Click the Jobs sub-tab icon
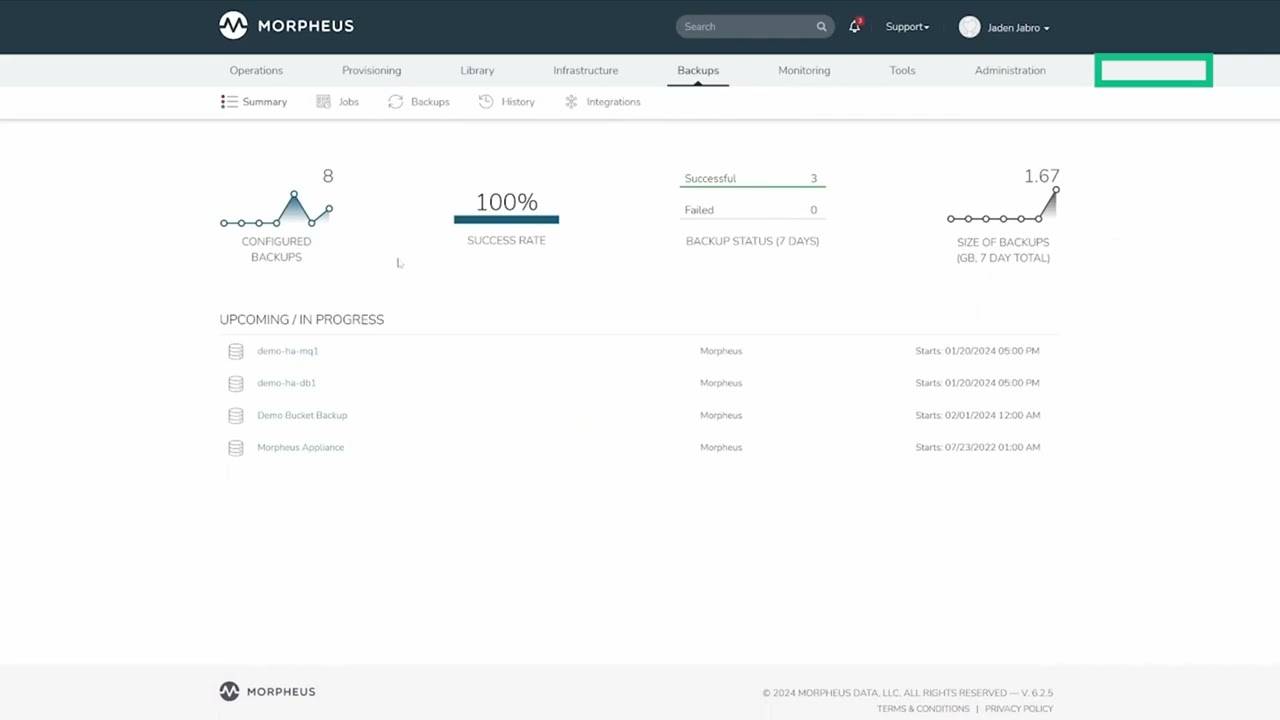Viewport: 1280px width, 720px height. [323, 102]
